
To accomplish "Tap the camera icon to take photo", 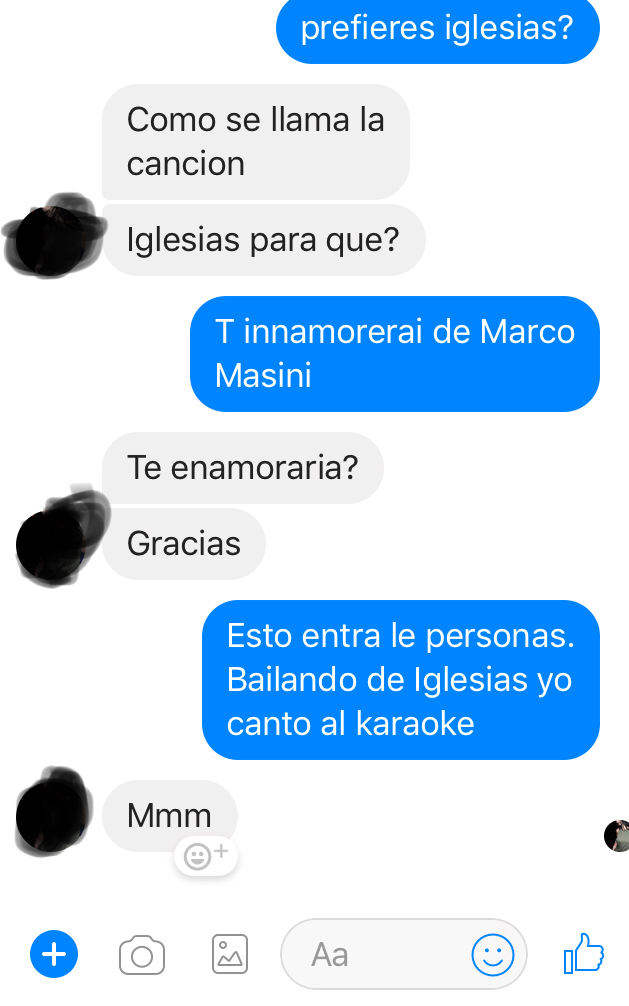I will tap(142, 955).
